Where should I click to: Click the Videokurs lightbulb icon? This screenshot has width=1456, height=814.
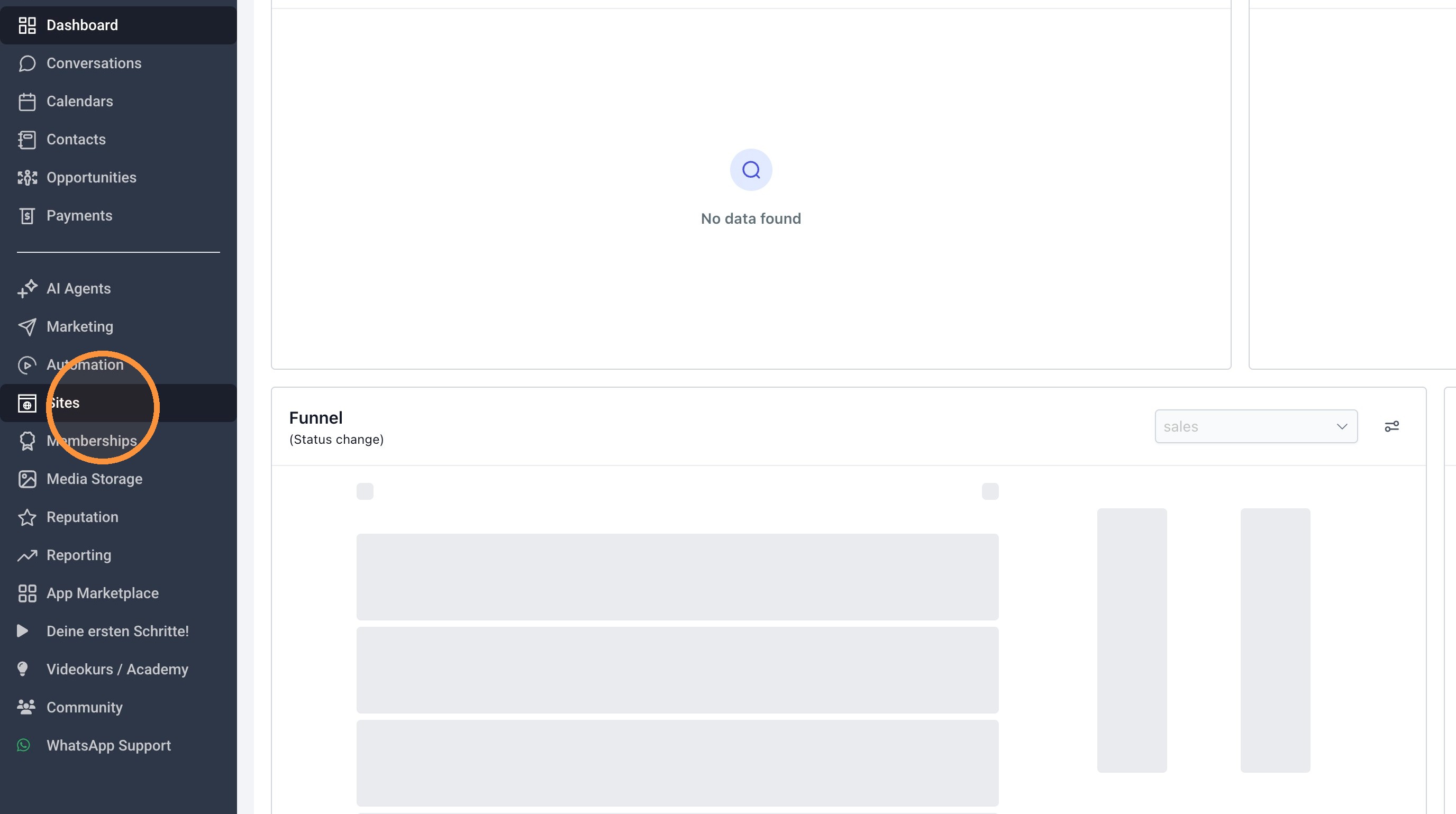click(23, 669)
